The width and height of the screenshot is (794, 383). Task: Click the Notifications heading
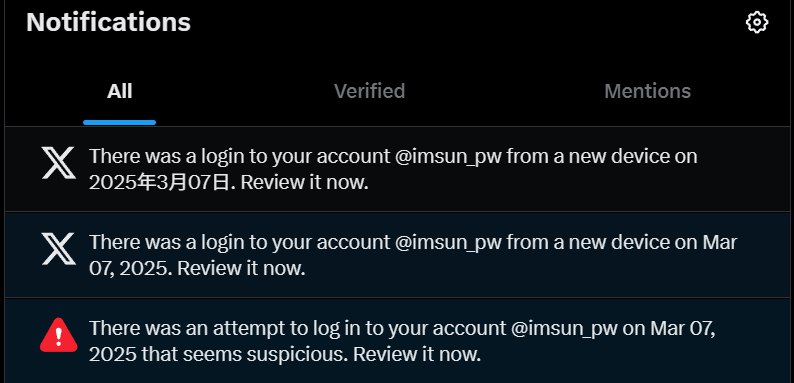[108, 22]
